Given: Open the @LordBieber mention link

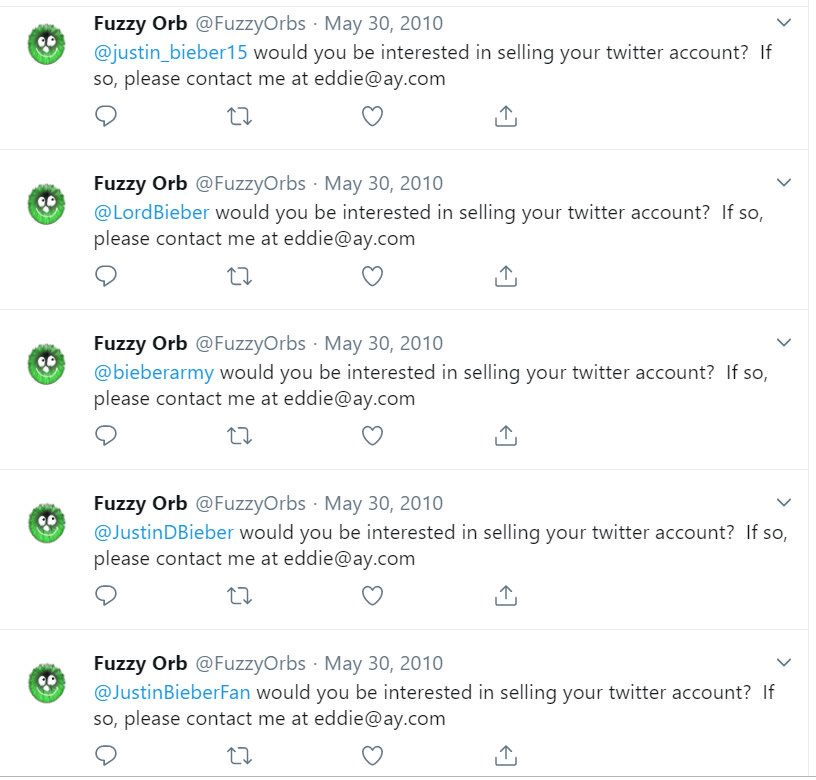Looking at the screenshot, I should (x=151, y=212).
